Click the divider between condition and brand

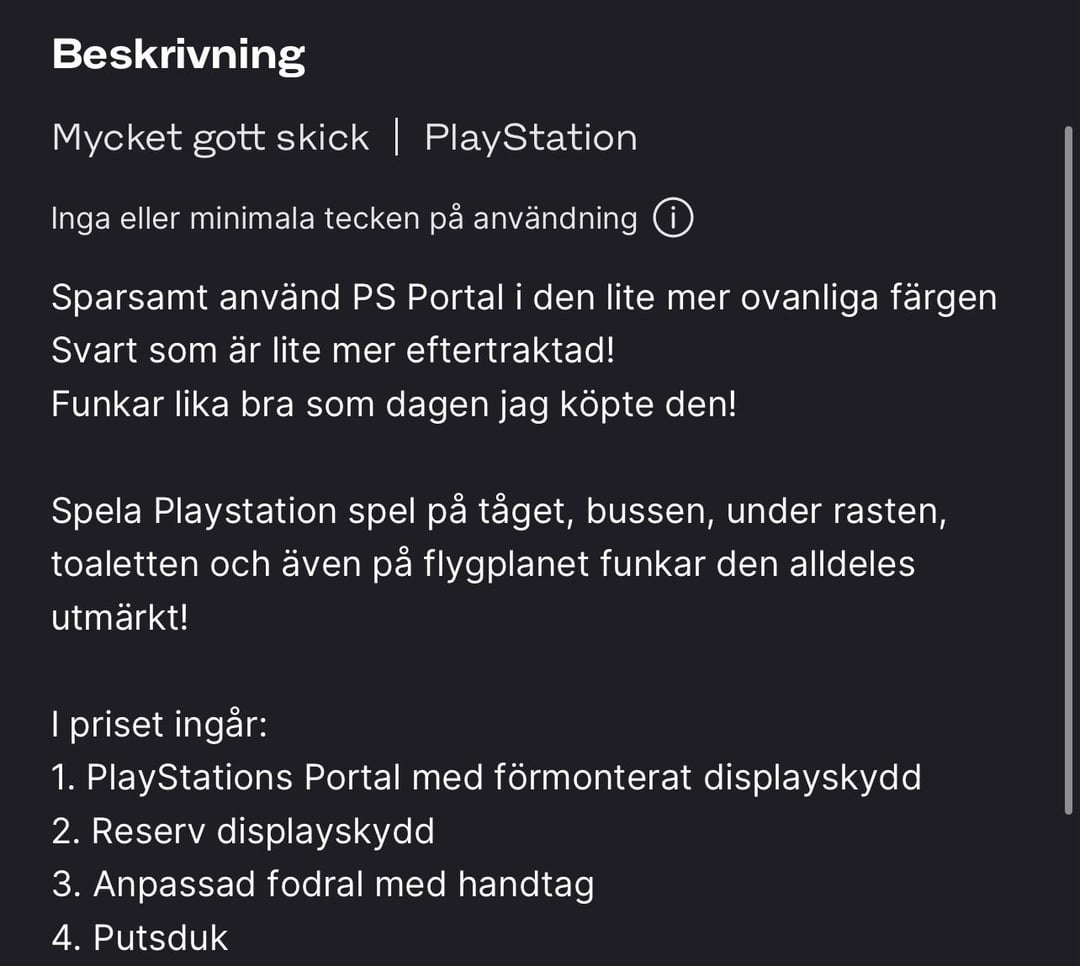pos(397,138)
